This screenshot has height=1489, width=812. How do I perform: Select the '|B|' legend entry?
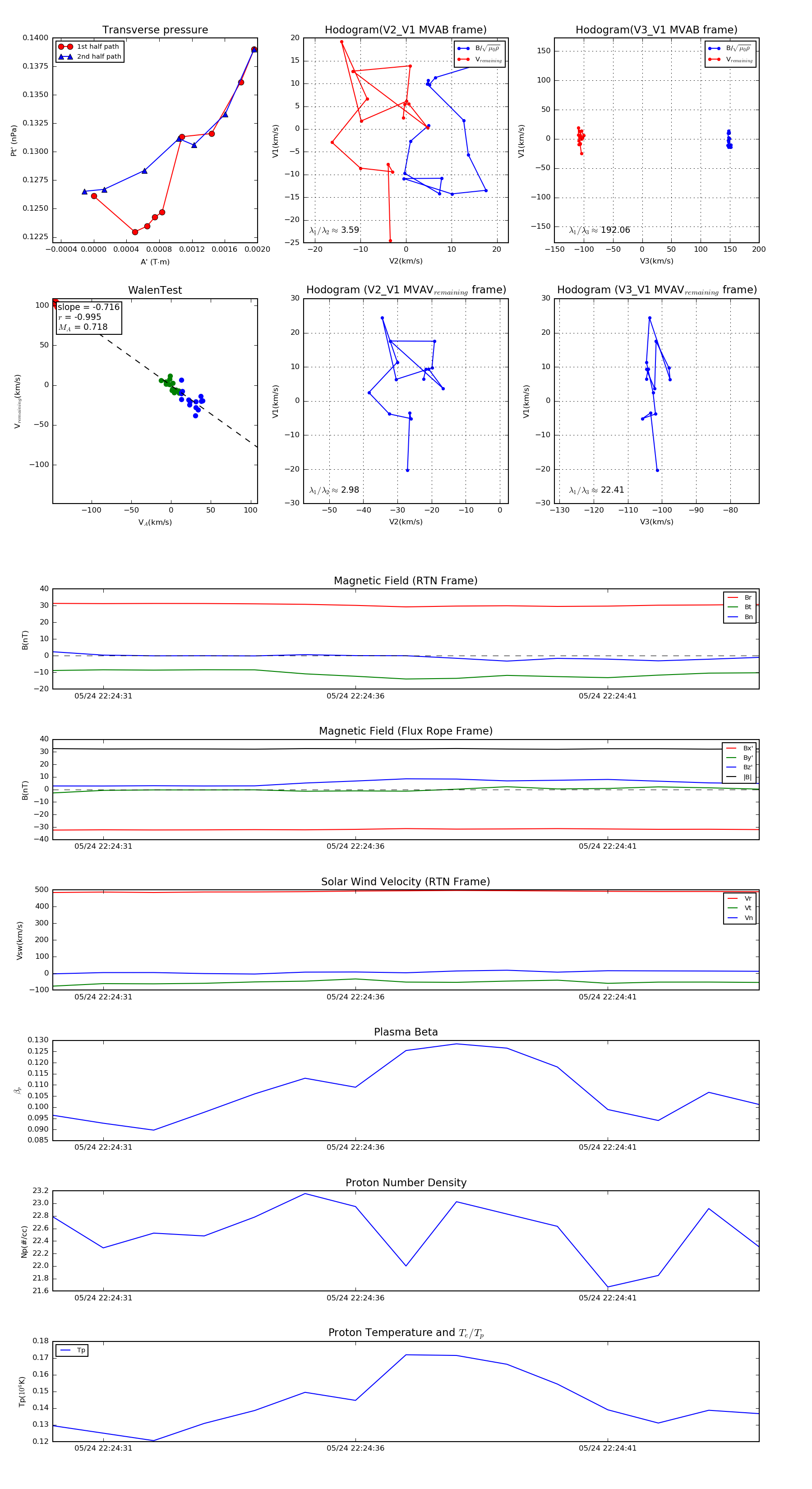(739, 777)
